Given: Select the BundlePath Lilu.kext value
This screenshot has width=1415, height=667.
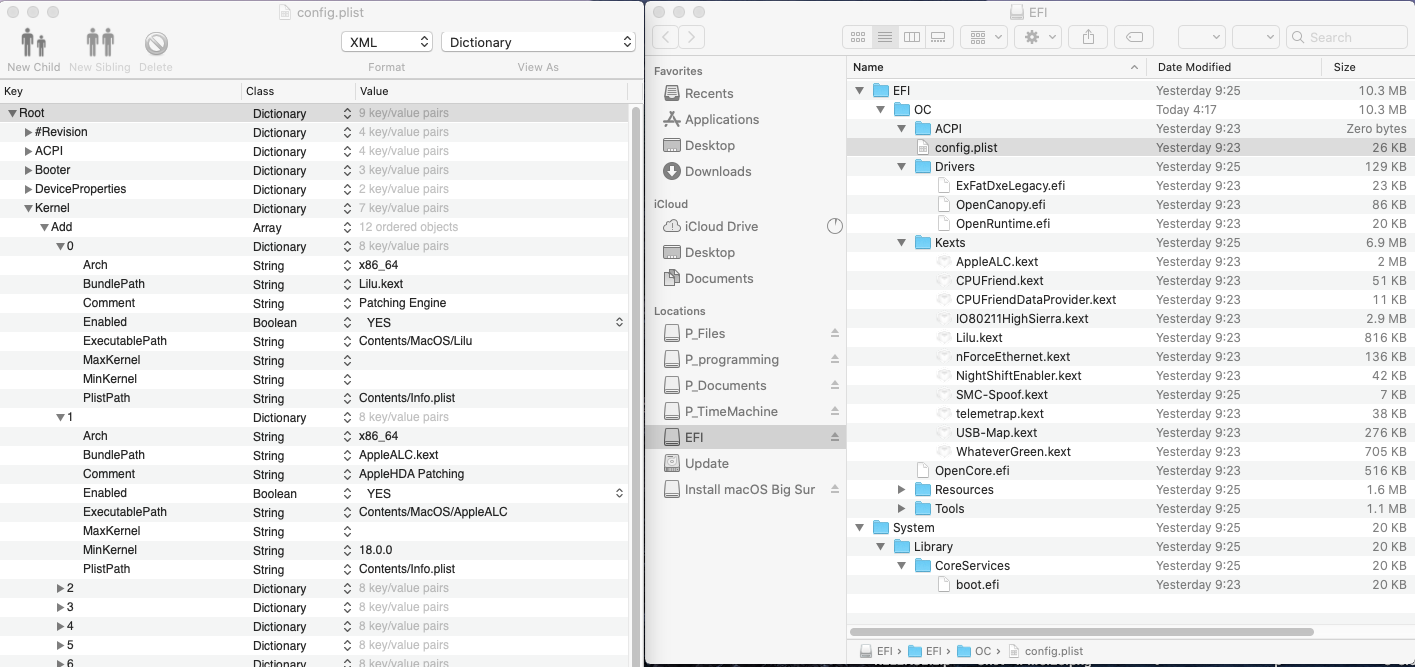Looking at the screenshot, I should (381, 284).
